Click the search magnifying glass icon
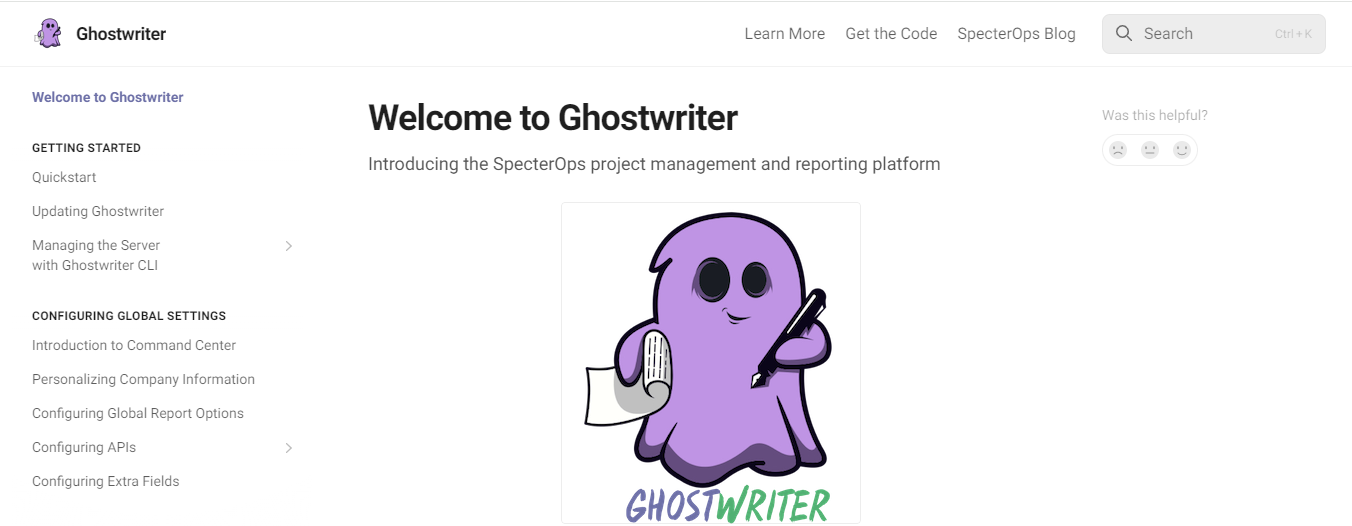 point(1124,34)
